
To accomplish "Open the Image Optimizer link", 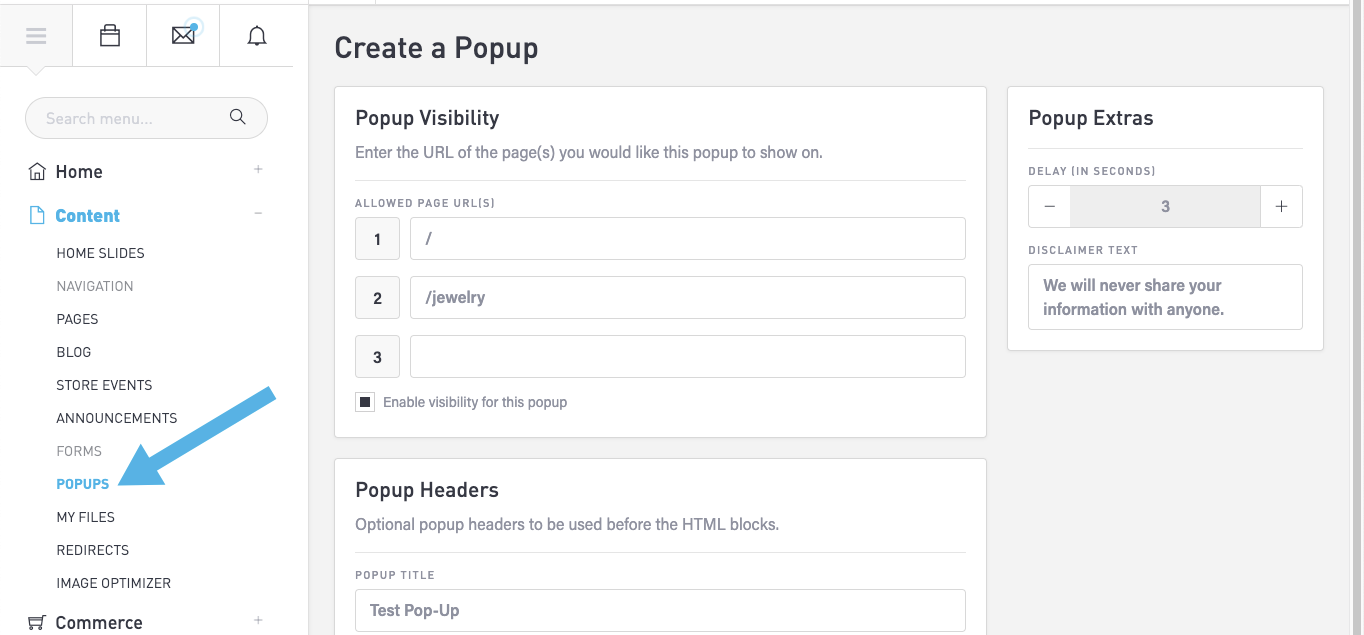I will 113,583.
